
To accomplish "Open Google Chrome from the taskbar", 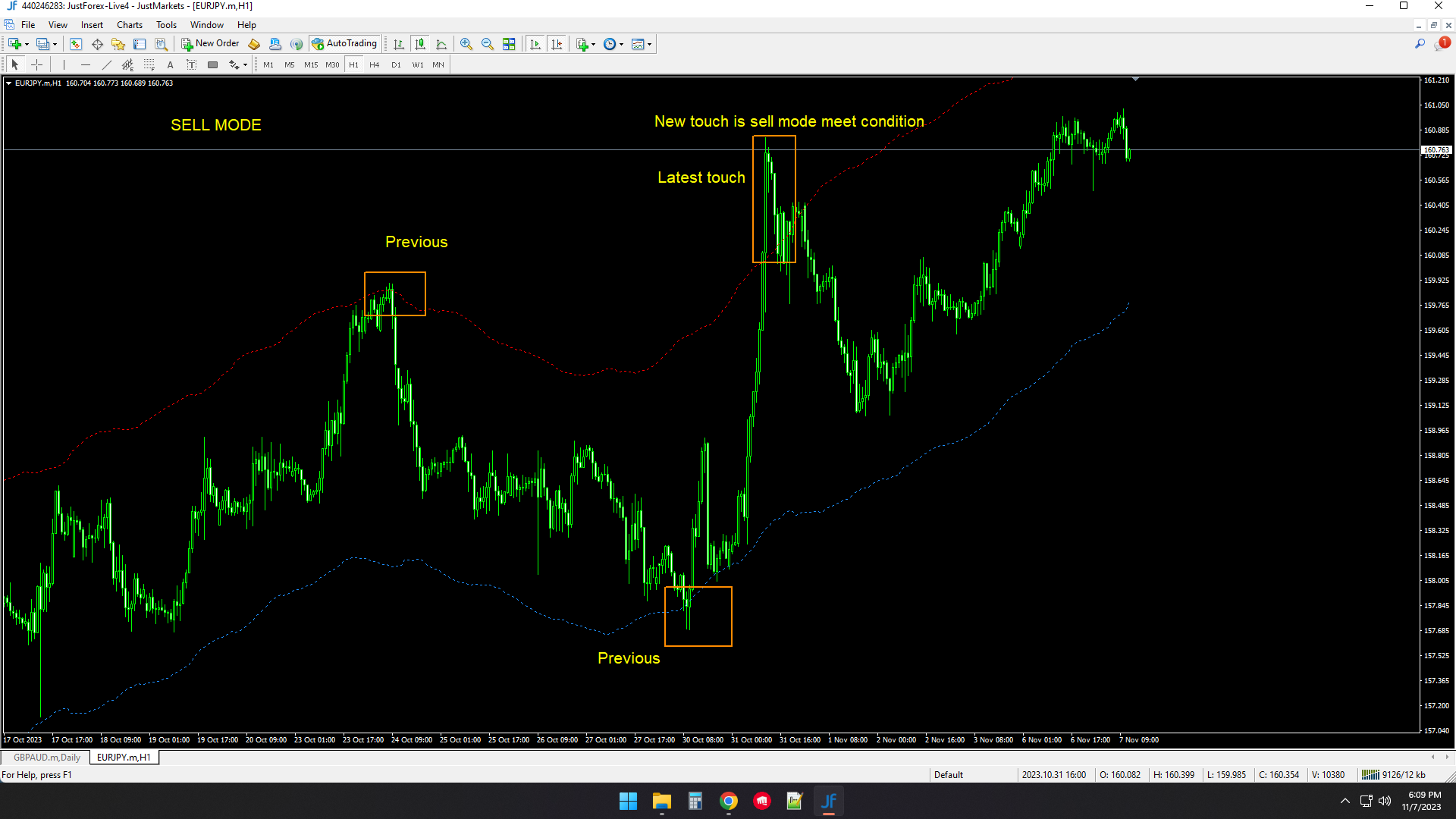I will click(729, 801).
